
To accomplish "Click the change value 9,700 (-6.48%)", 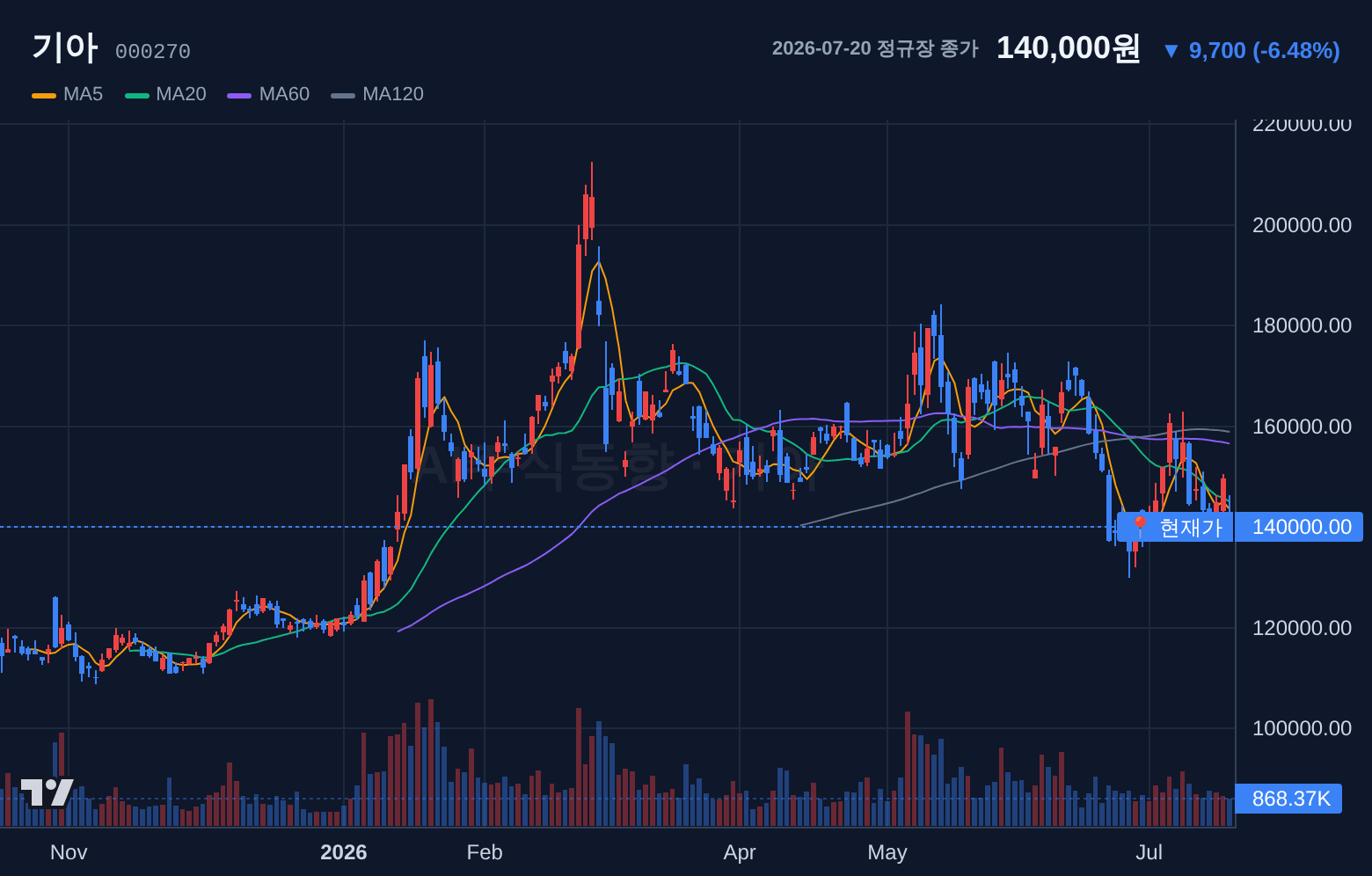I will (x=1264, y=51).
